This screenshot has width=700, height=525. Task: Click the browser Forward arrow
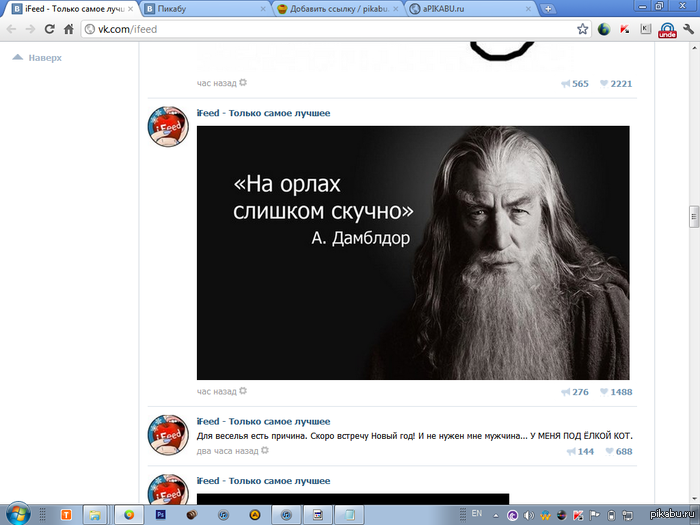pos(30,29)
